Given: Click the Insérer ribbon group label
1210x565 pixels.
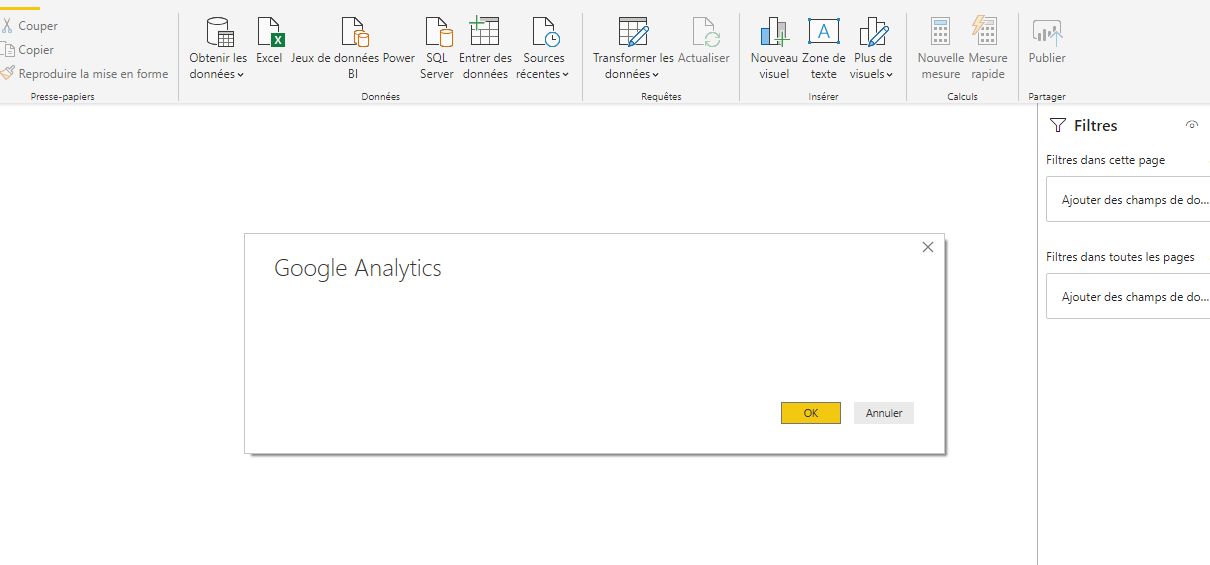Looking at the screenshot, I should [x=823, y=97].
